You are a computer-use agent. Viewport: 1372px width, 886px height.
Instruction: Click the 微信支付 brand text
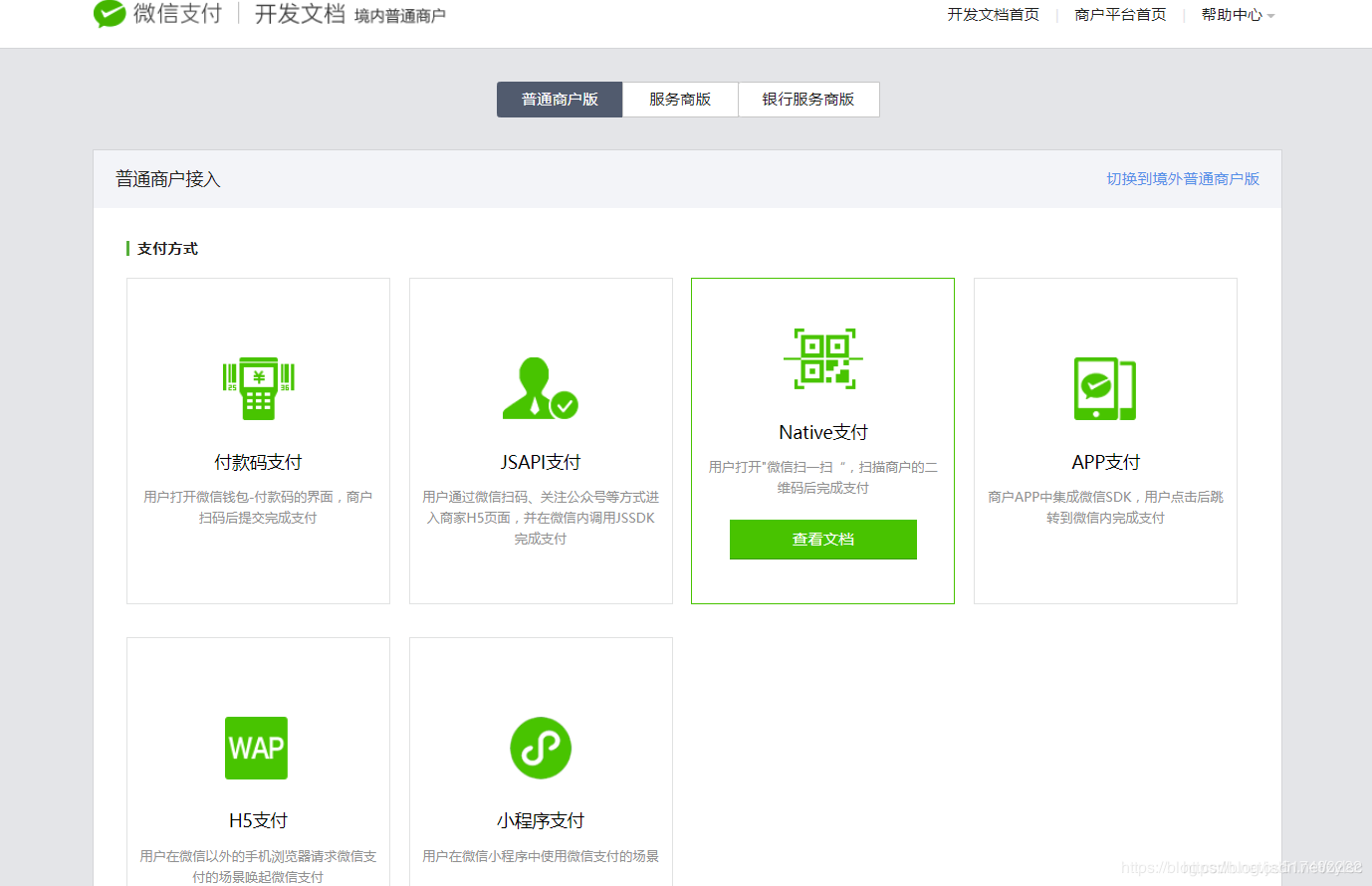[x=177, y=14]
